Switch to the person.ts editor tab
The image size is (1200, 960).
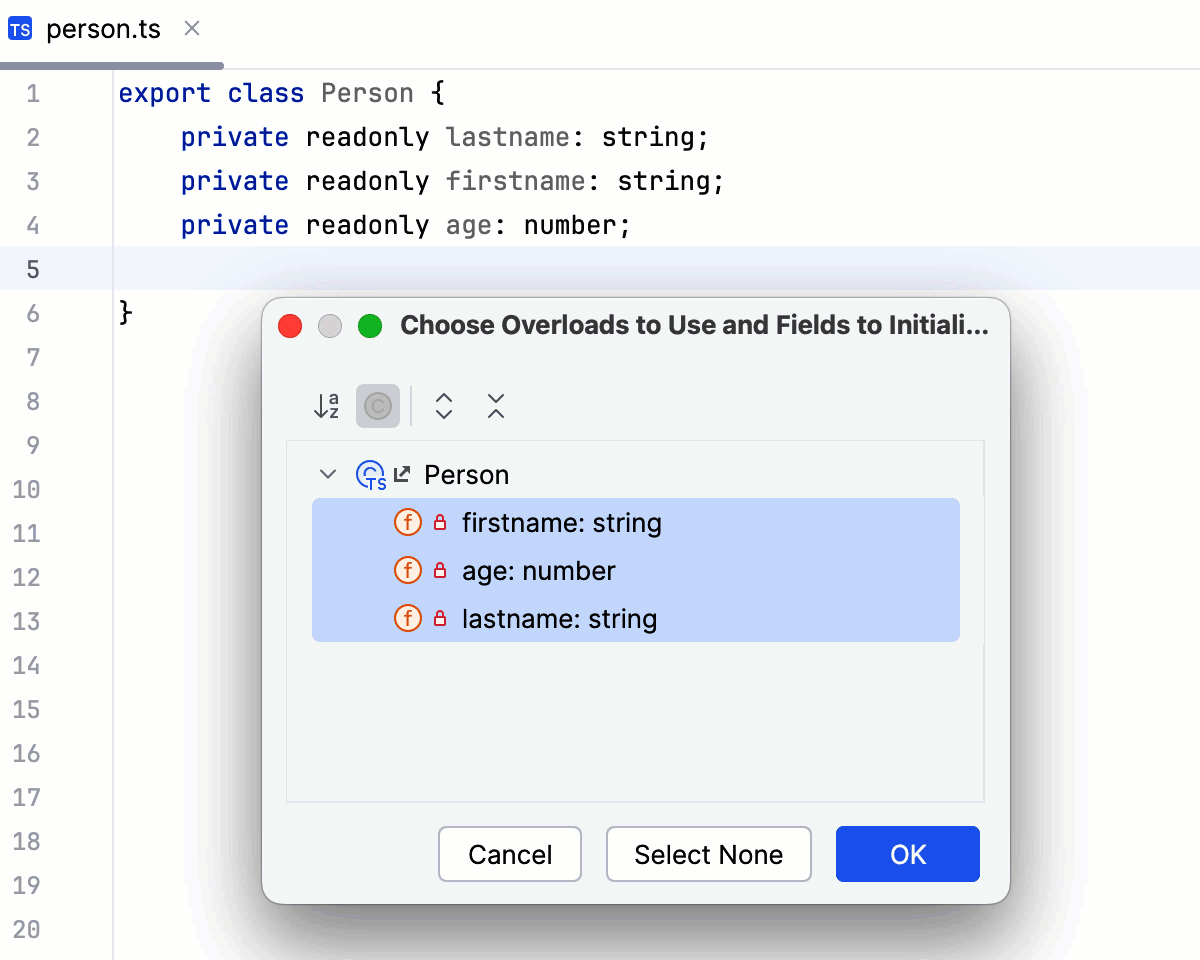click(x=103, y=29)
